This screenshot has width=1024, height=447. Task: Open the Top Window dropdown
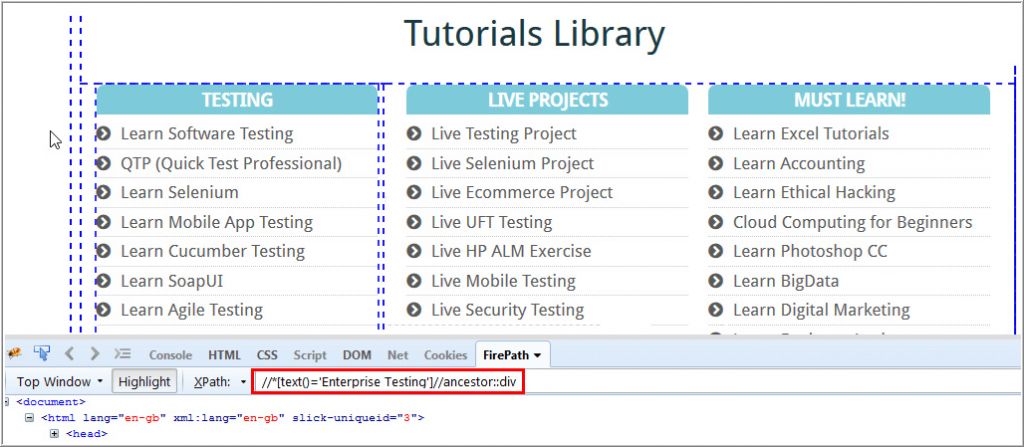click(x=60, y=382)
